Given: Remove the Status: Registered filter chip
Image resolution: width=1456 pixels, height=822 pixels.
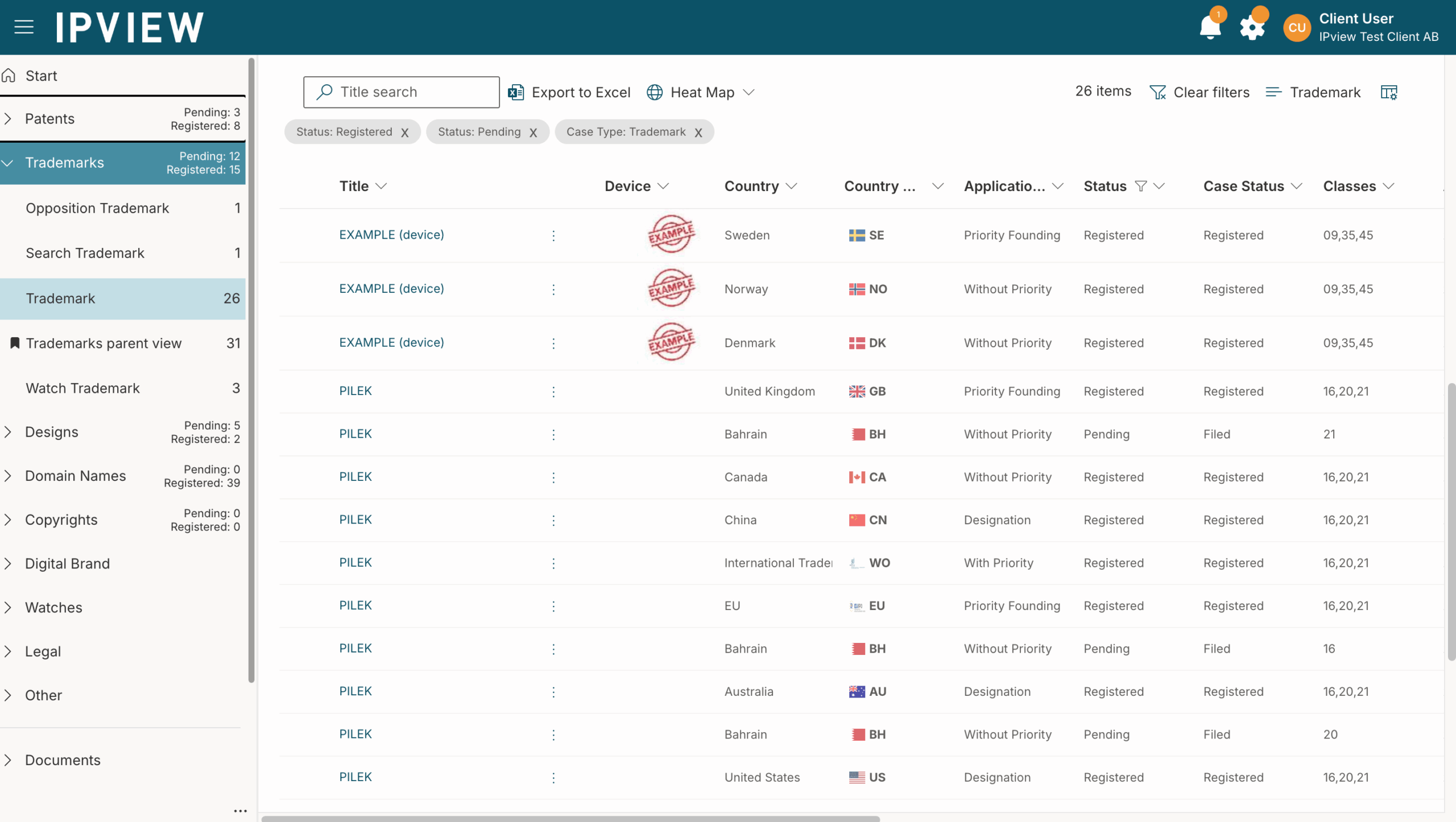Looking at the screenshot, I should click(405, 132).
